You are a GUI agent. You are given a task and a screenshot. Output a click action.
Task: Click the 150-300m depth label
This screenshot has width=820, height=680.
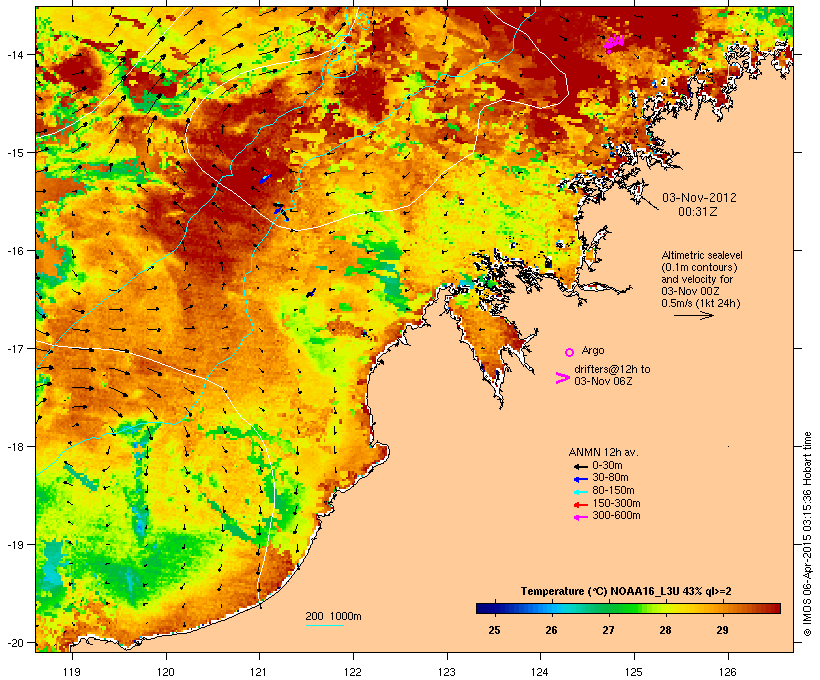pos(616,503)
